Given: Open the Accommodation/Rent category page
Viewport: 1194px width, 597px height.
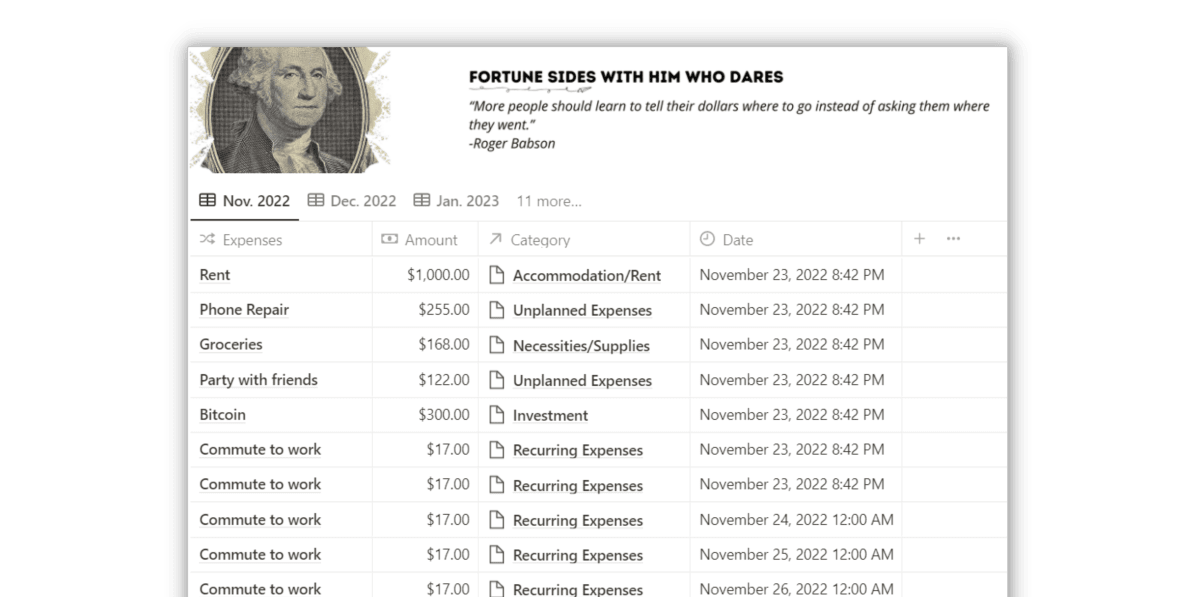Looking at the screenshot, I should [x=586, y=276].
